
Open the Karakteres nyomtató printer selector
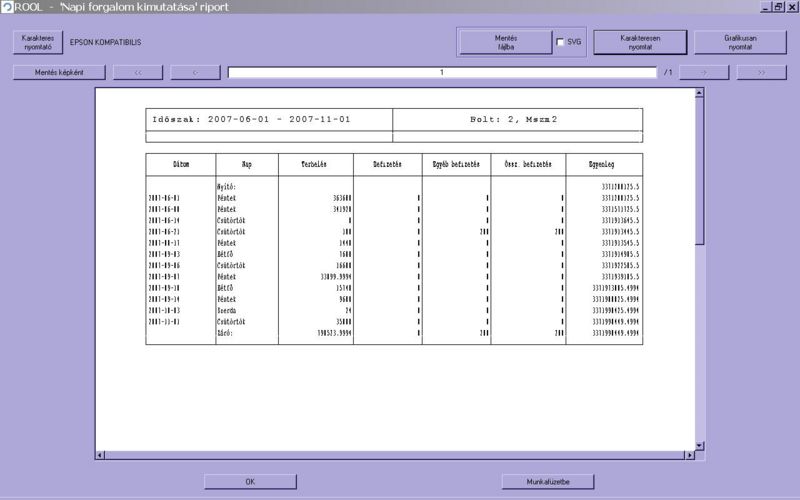(37, 42)
